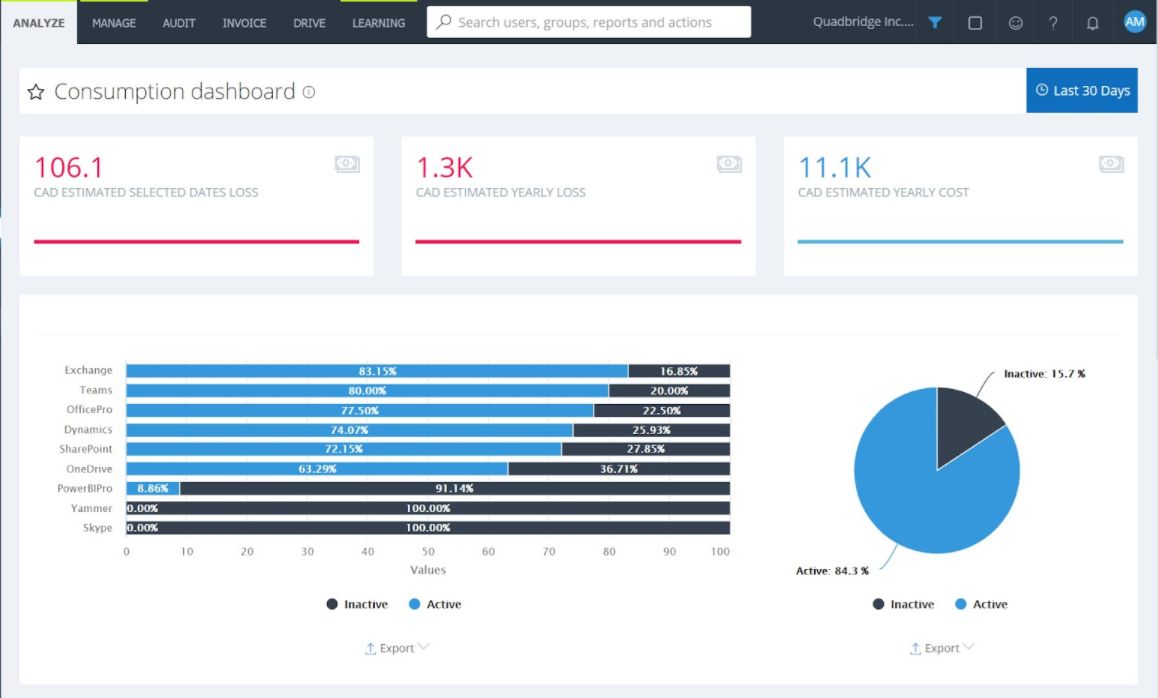Expand the Export dropdown under the pie chart
Viewport: 1158px width, 698px height.
point(941,648)
